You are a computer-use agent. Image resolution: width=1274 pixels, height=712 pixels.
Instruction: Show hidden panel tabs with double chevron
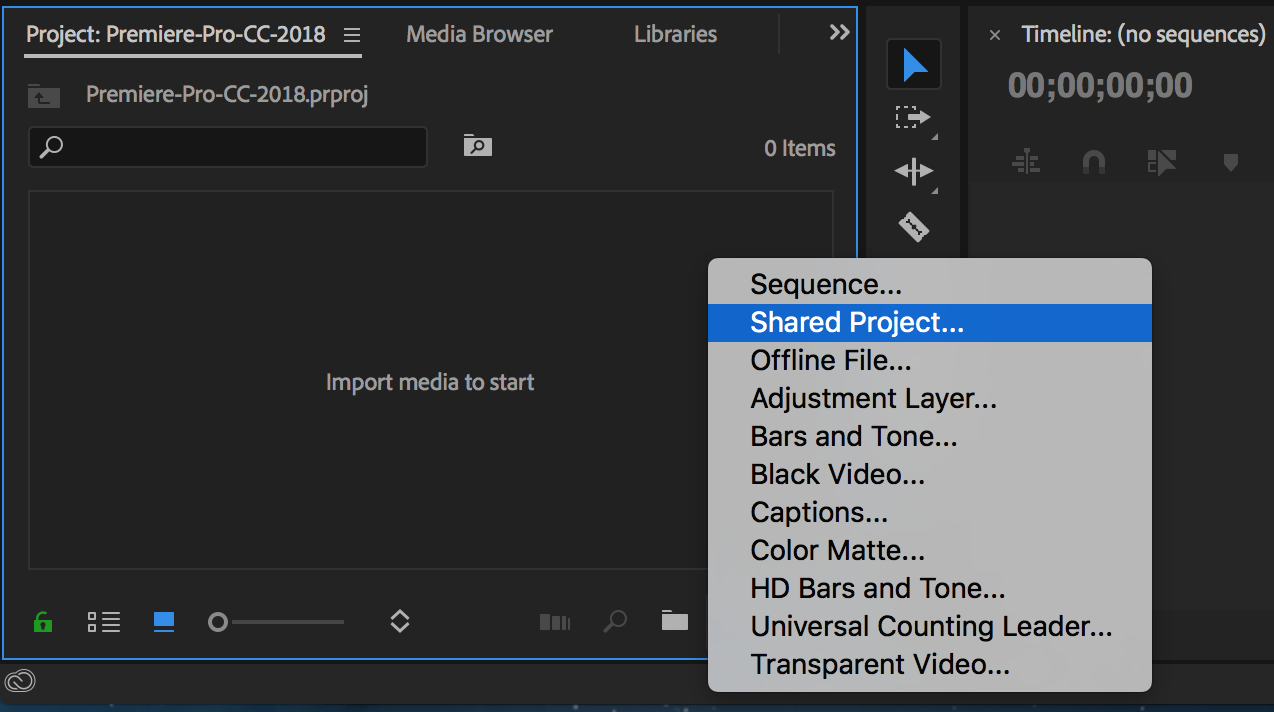click(x=840, y=32)
